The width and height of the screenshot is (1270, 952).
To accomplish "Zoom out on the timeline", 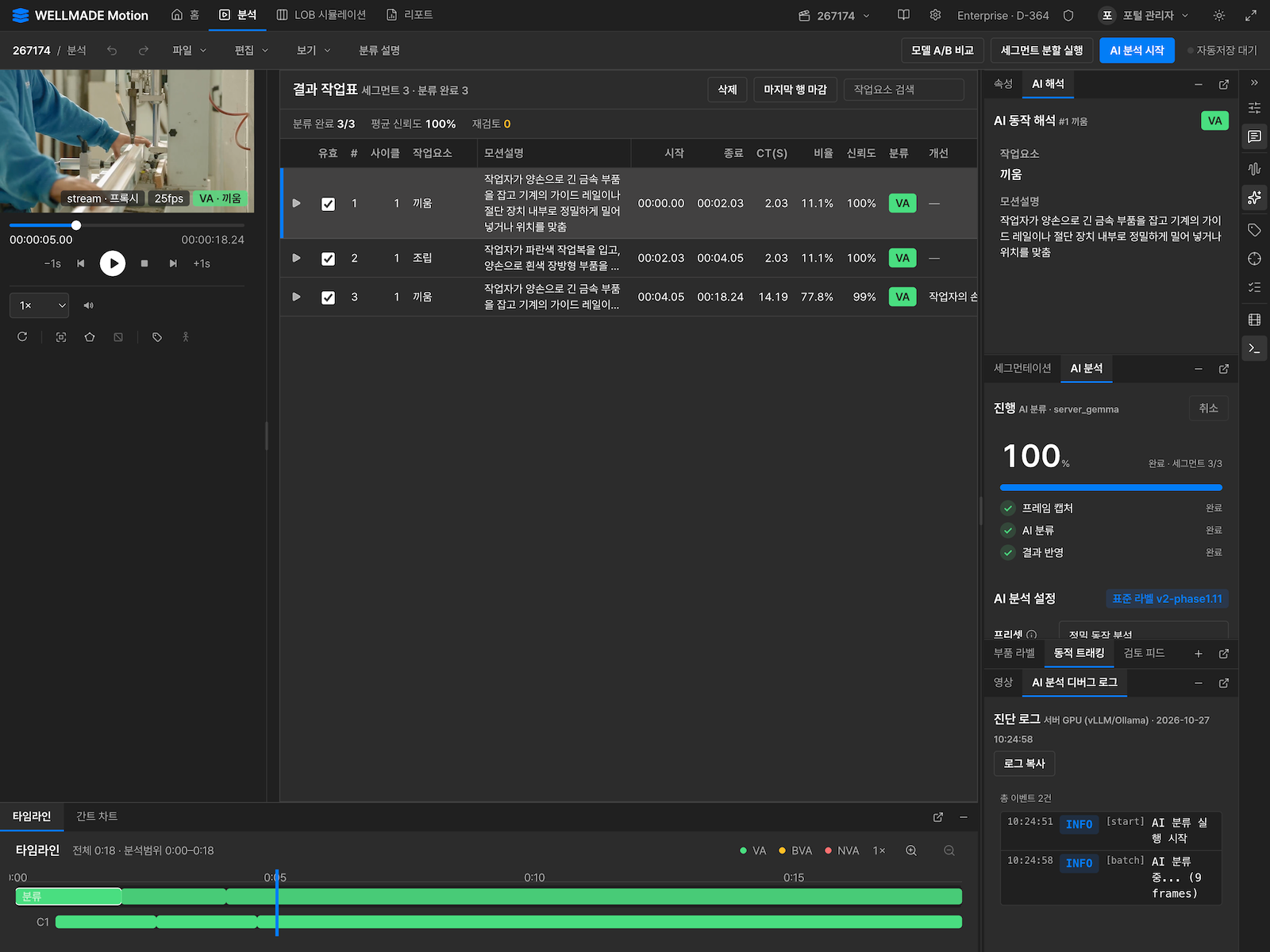I will point(949,850).
